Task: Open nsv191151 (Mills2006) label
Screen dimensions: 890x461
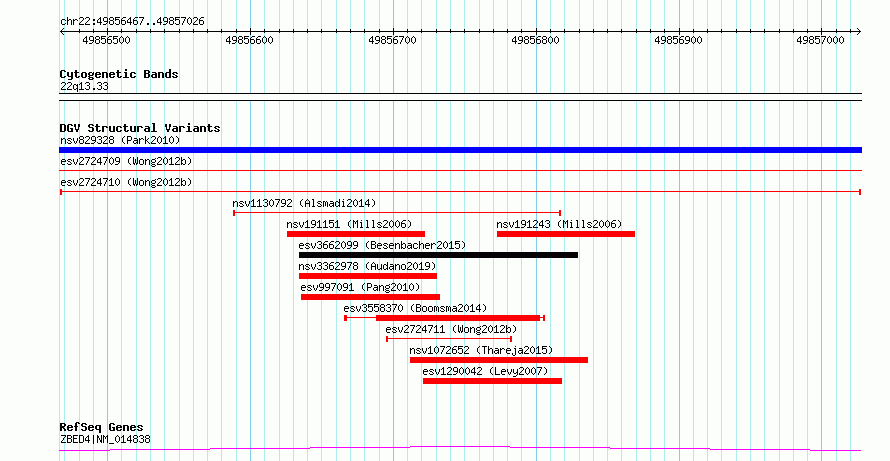Action: tap(350, 224)
